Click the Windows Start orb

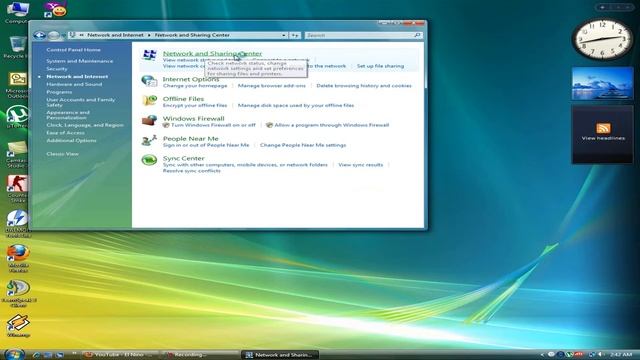14,354
